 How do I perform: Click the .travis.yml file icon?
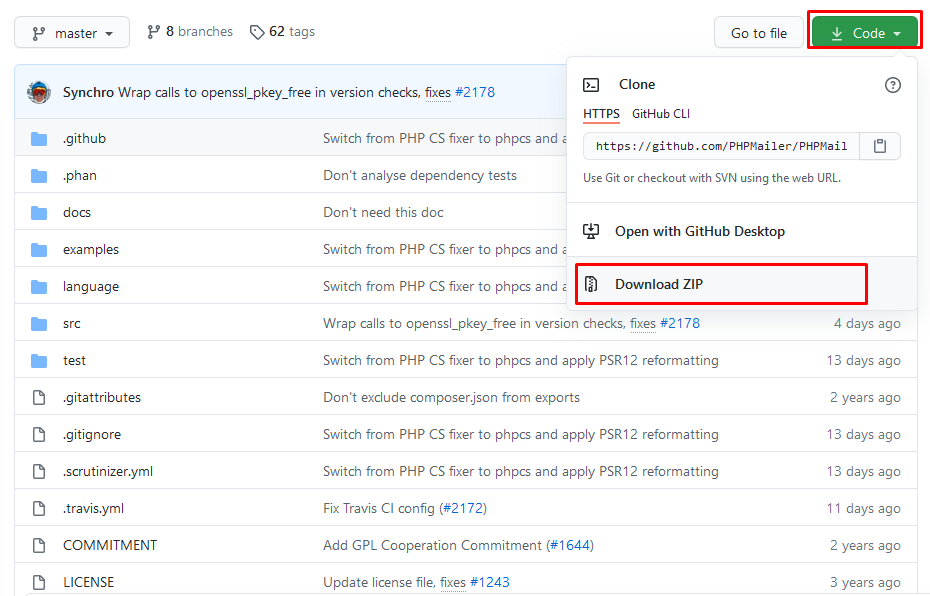pos(39,508)
